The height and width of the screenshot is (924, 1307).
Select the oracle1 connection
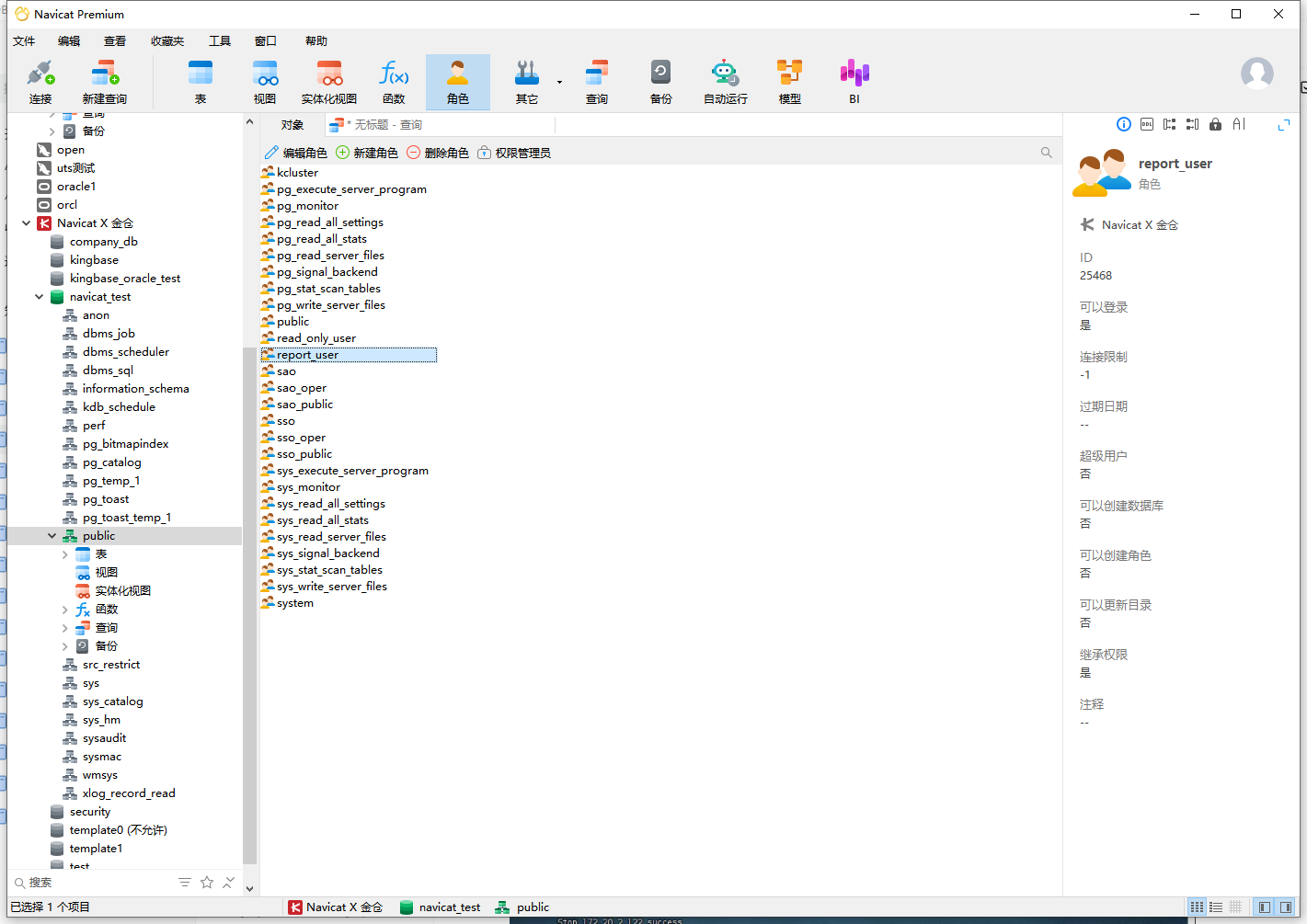75,187
